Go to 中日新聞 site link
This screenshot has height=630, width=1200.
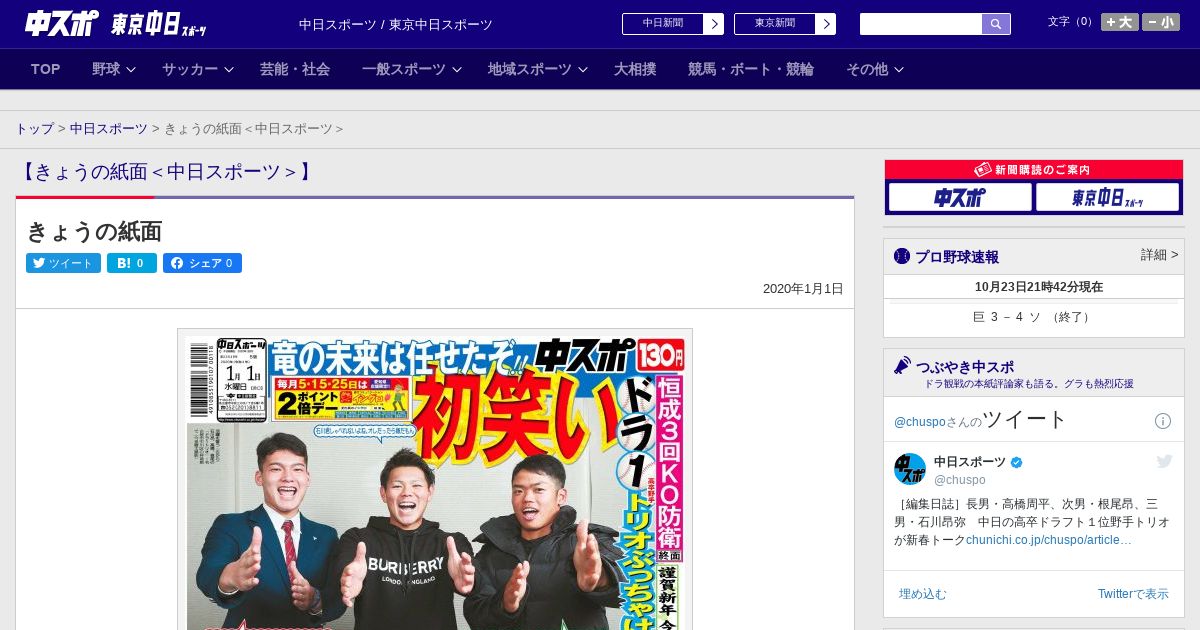point(672,24)
